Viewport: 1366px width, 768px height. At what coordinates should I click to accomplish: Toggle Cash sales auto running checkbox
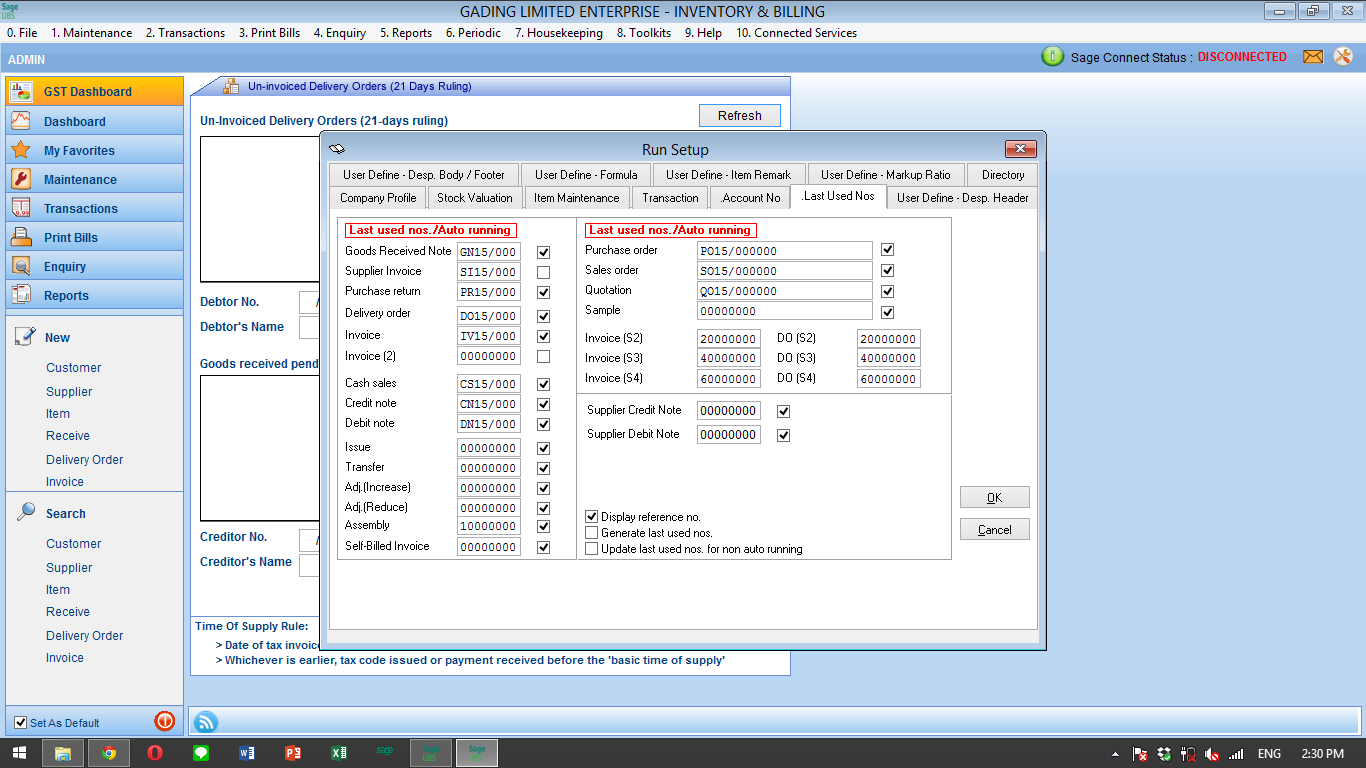543,384
